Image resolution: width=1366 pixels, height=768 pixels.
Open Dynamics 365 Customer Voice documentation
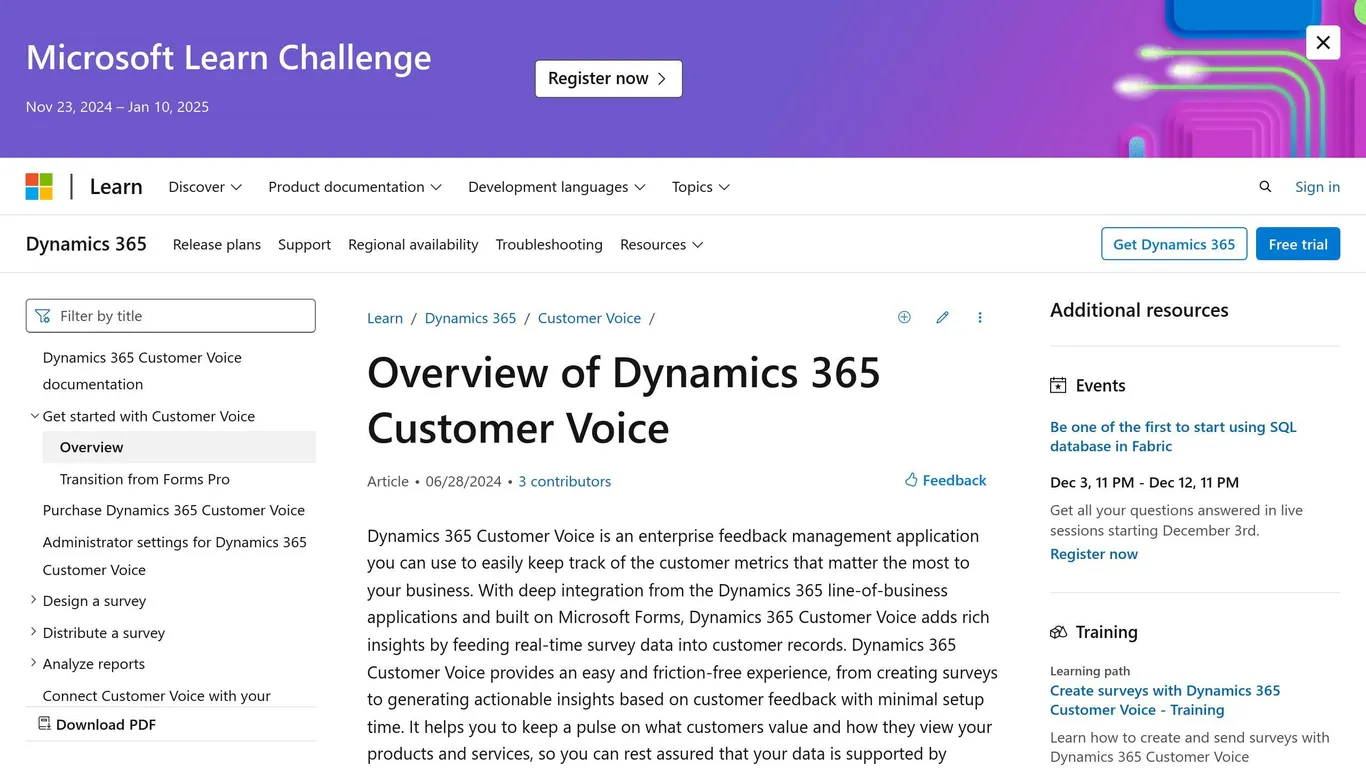click(142, 371)
